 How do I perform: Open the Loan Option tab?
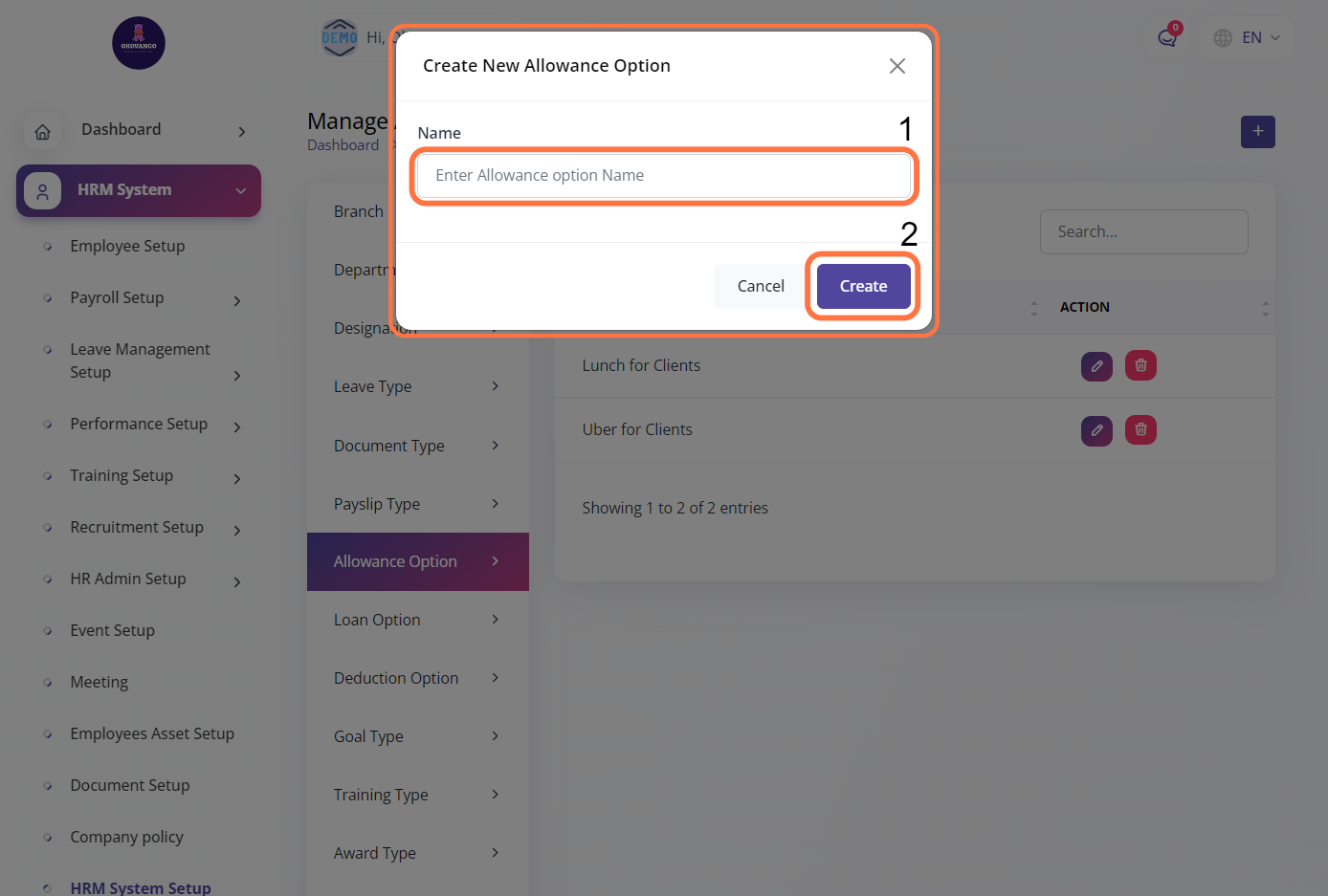click(417, 620)
